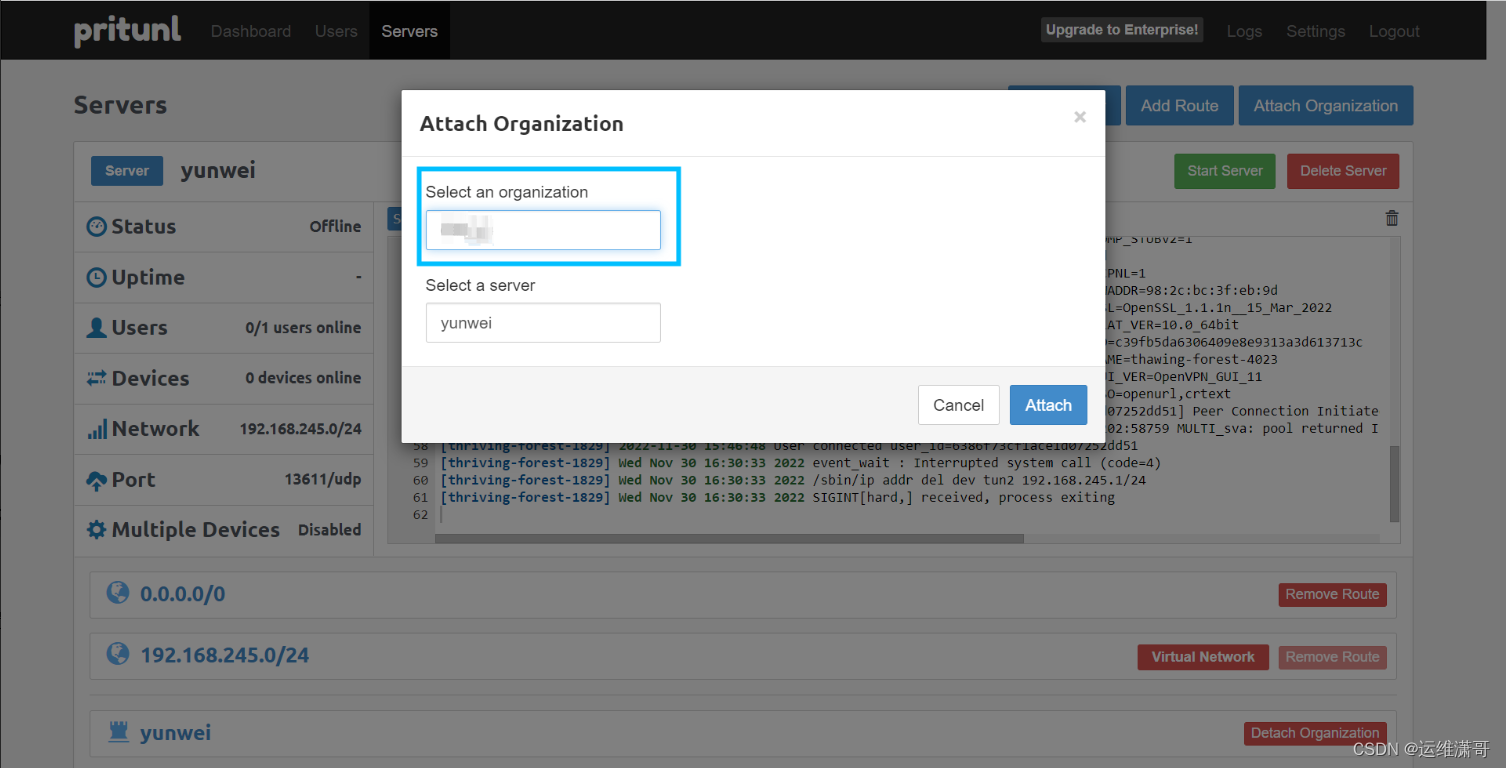Click the Multiple Devices gear icon
Image resolution: width=1506 pixels, height=768 pixels.
[x=96, y=530]
